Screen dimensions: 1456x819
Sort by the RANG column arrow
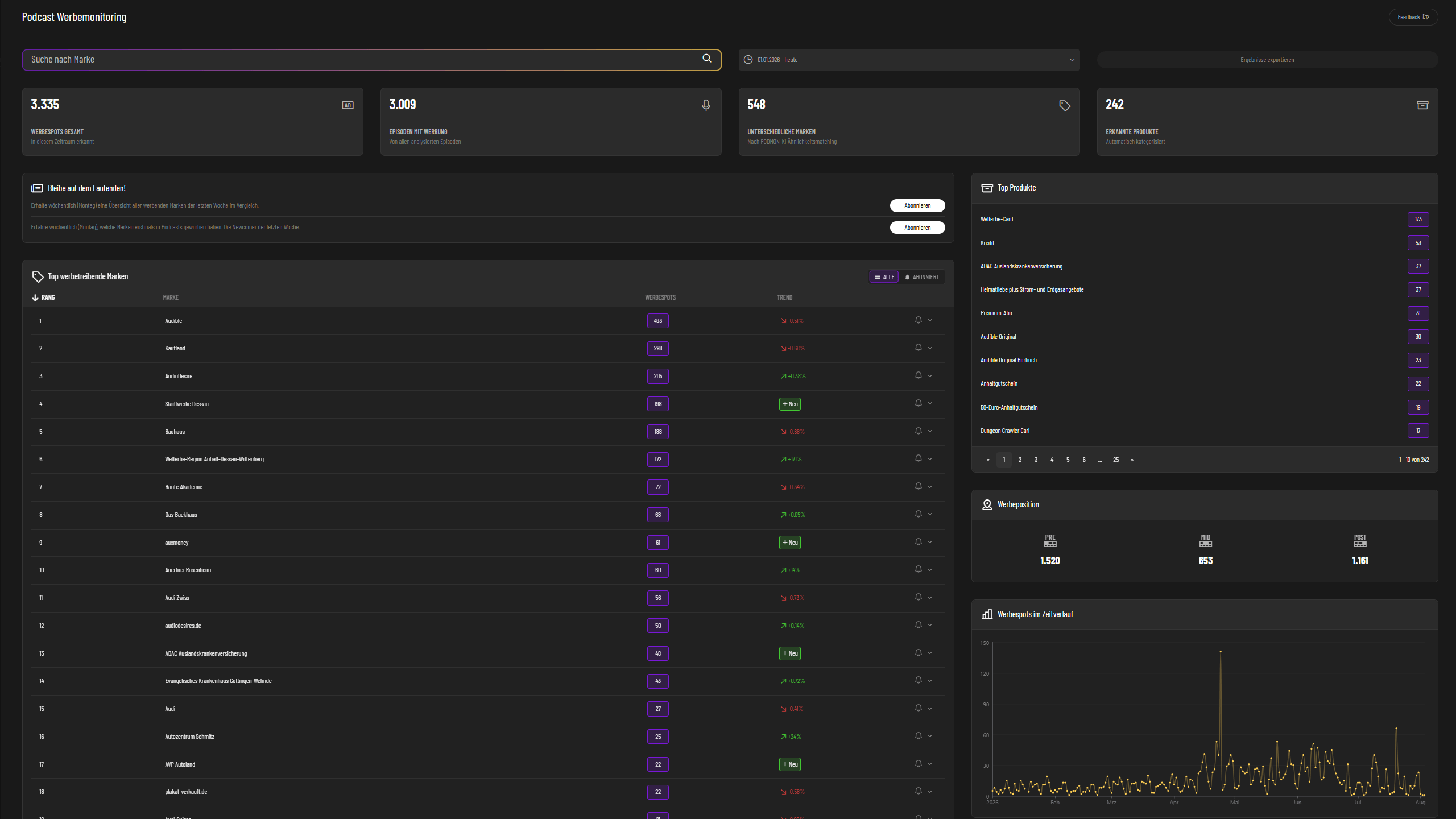click(x=35, y=297)
